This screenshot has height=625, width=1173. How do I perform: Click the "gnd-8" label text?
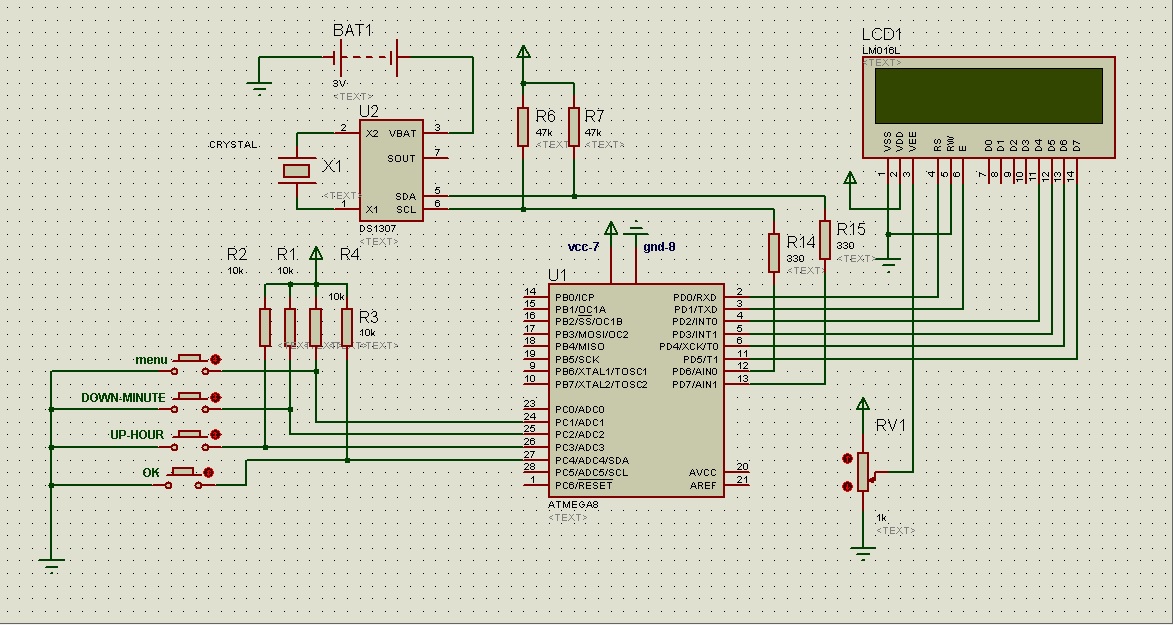click(660, 246)
